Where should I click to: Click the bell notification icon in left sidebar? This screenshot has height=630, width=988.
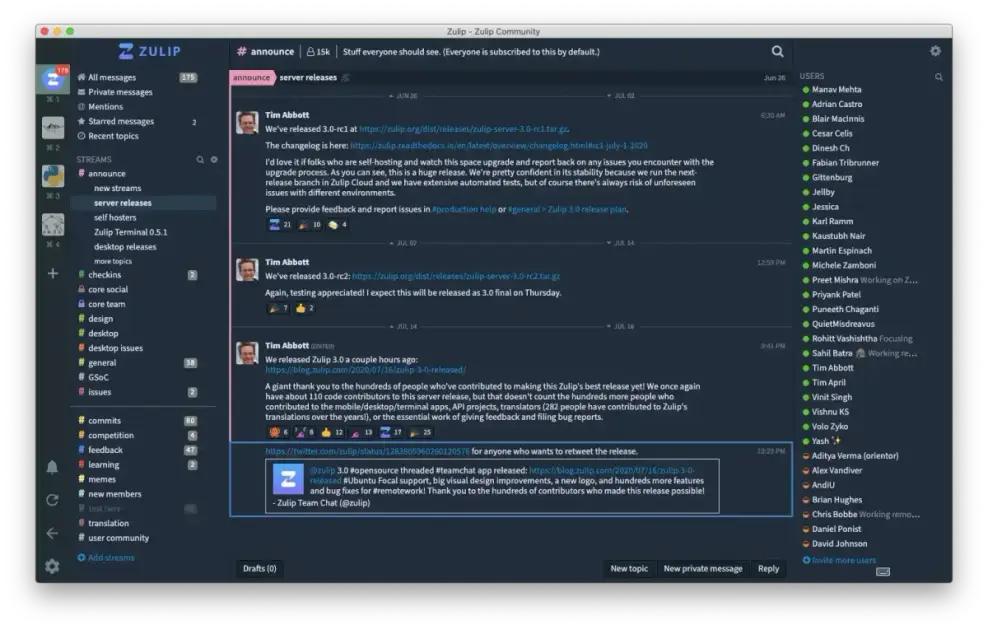(52, 467)
